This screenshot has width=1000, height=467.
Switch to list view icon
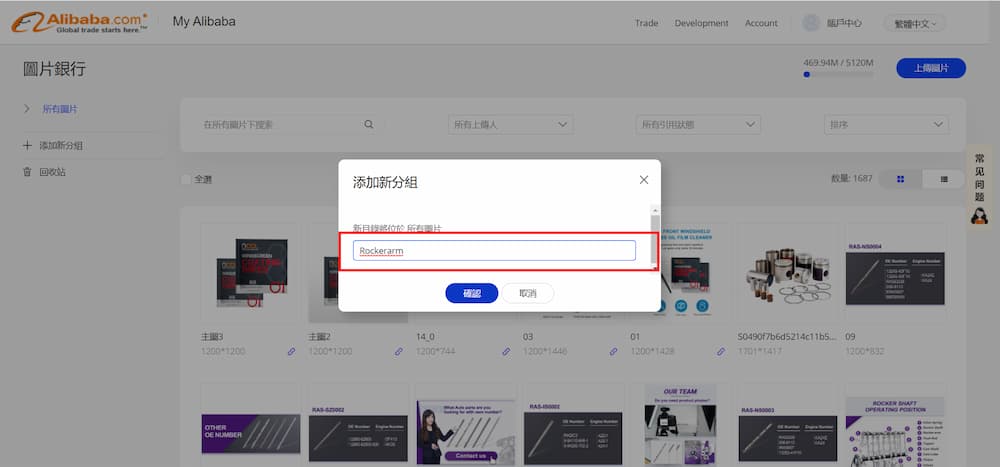944,178
